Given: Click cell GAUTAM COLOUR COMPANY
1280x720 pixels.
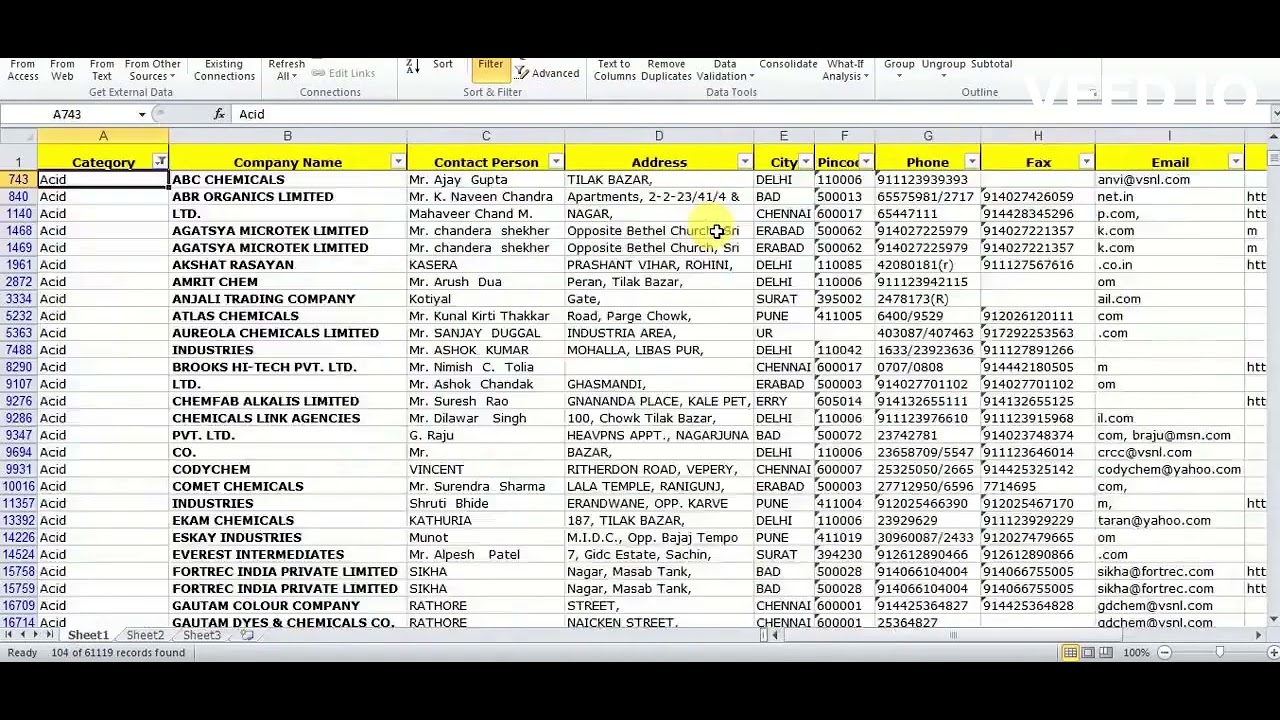Looking at the screenshot, I should 287,605.
